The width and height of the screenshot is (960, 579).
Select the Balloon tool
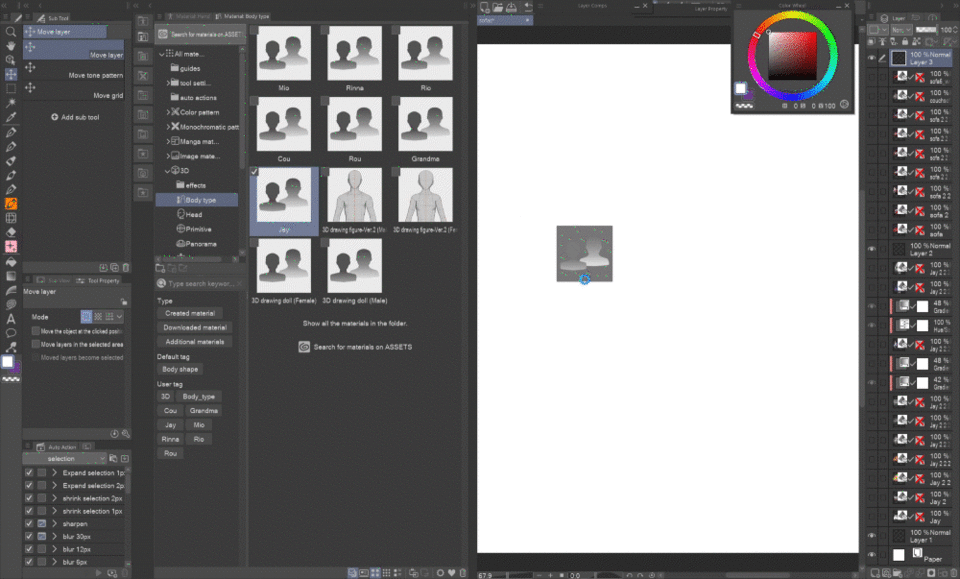coord(10,333)
